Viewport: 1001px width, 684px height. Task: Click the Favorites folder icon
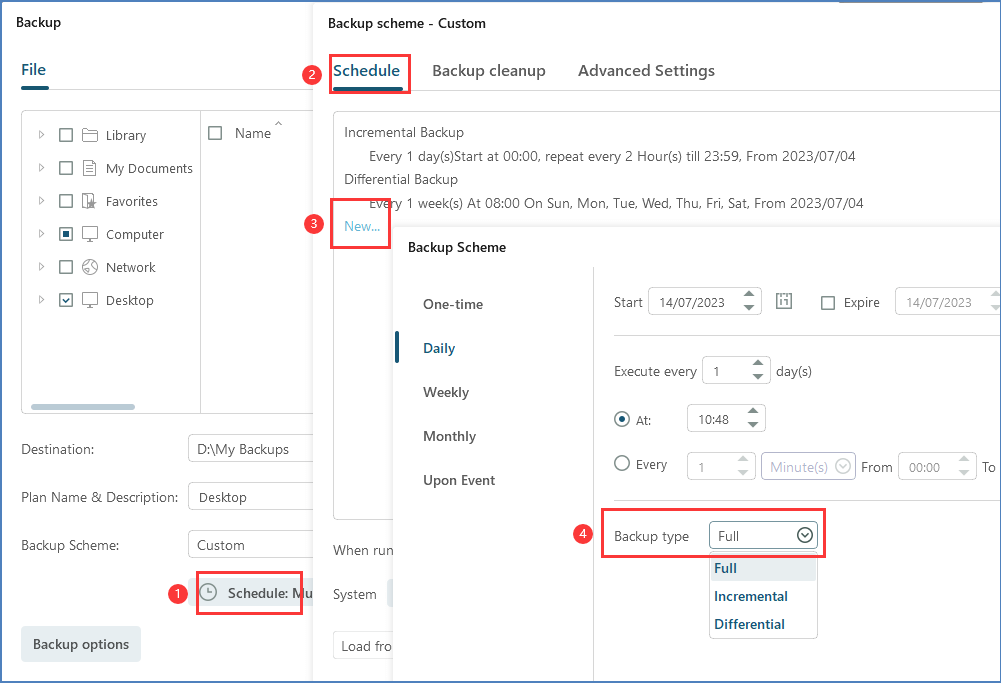click(x=90, y=201)
